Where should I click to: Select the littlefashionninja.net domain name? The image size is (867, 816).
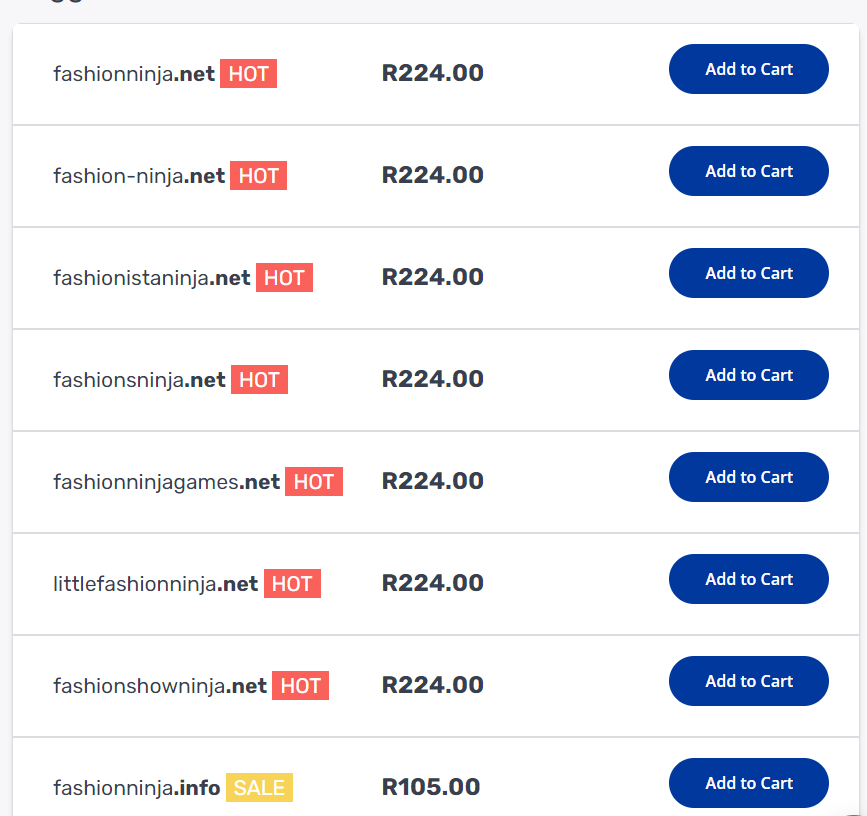point(156,584)
